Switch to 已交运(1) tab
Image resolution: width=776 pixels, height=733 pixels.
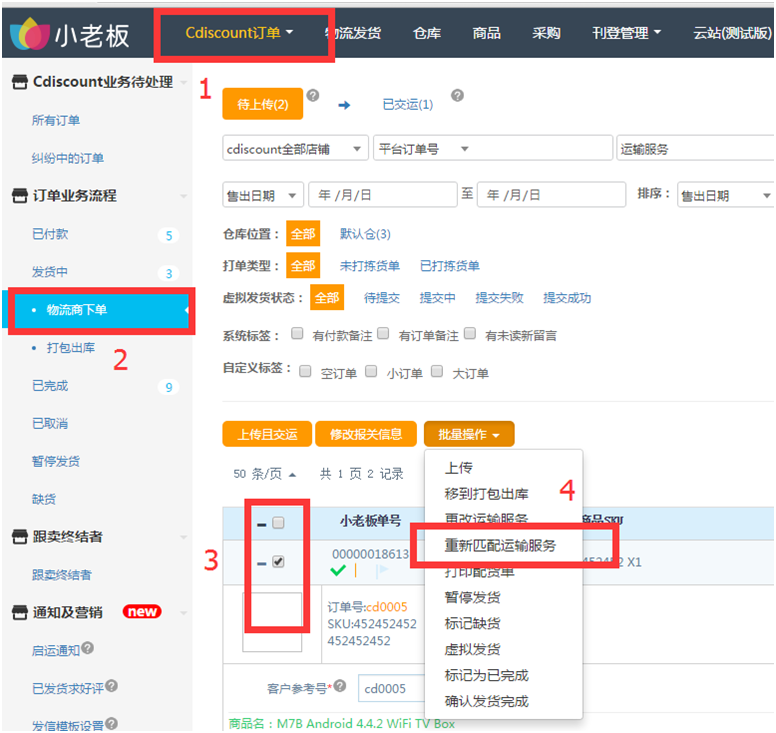(408, 104)
